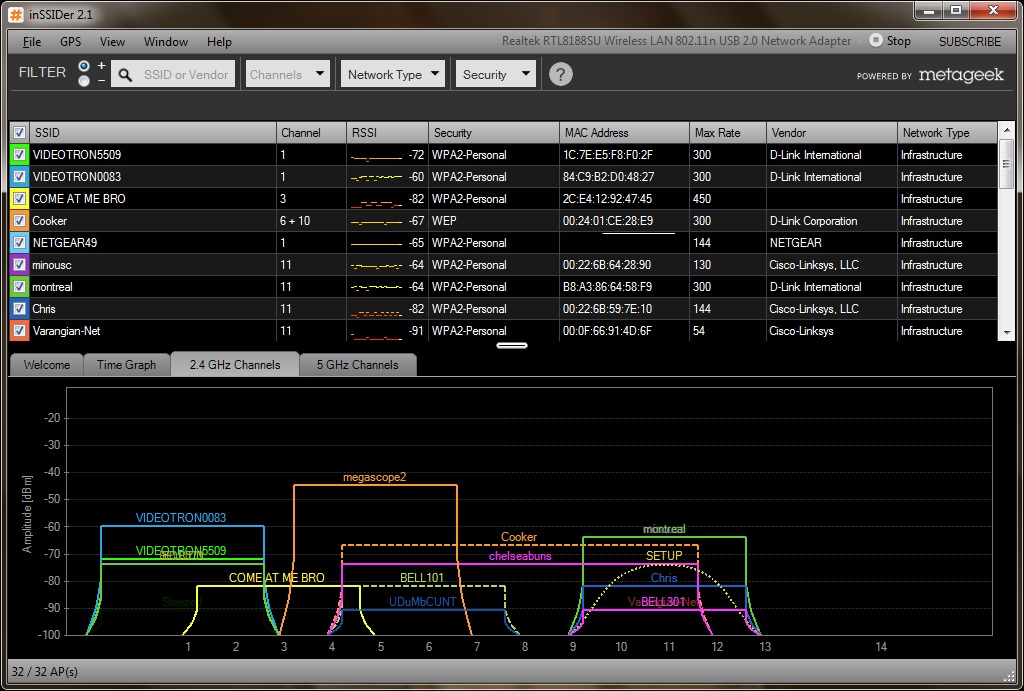This screenshot has height=691, width=1024.
Task: Click the horizontal splitter grip below table
Action: (512, 346)
